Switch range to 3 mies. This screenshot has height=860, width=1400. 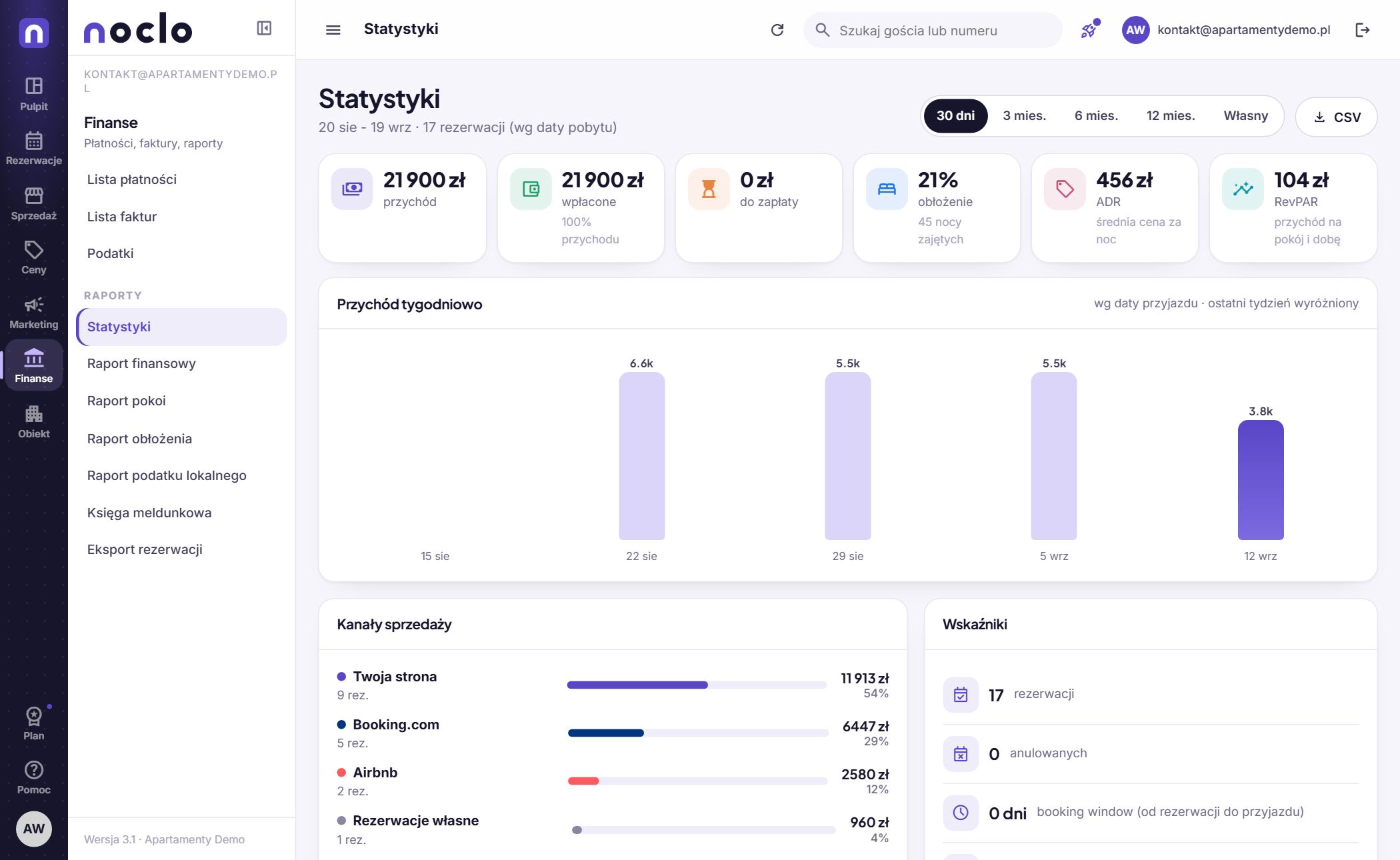[1025, 116]
